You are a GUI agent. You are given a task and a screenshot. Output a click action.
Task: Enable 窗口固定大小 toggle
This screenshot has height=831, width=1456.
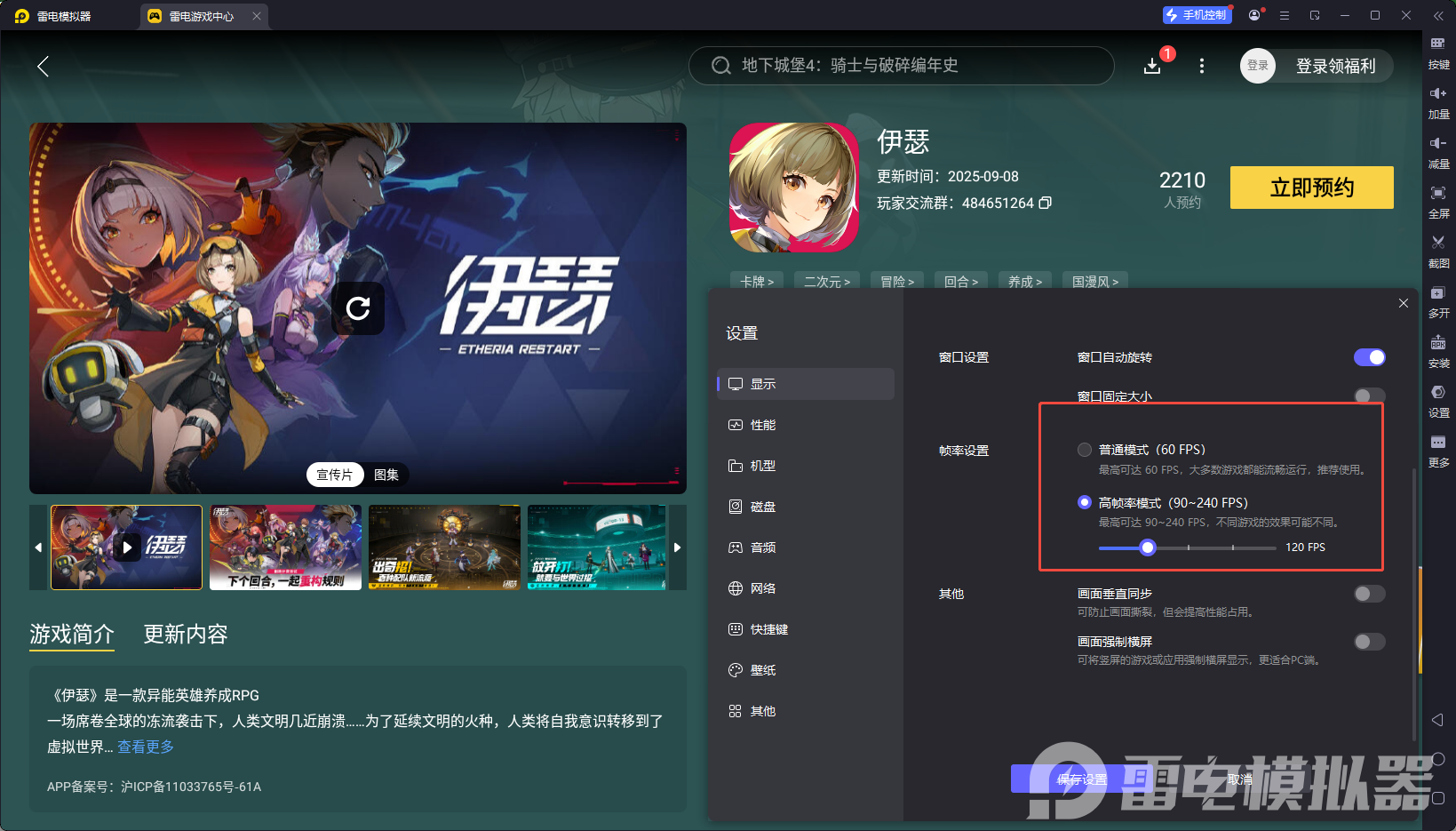1369,396
